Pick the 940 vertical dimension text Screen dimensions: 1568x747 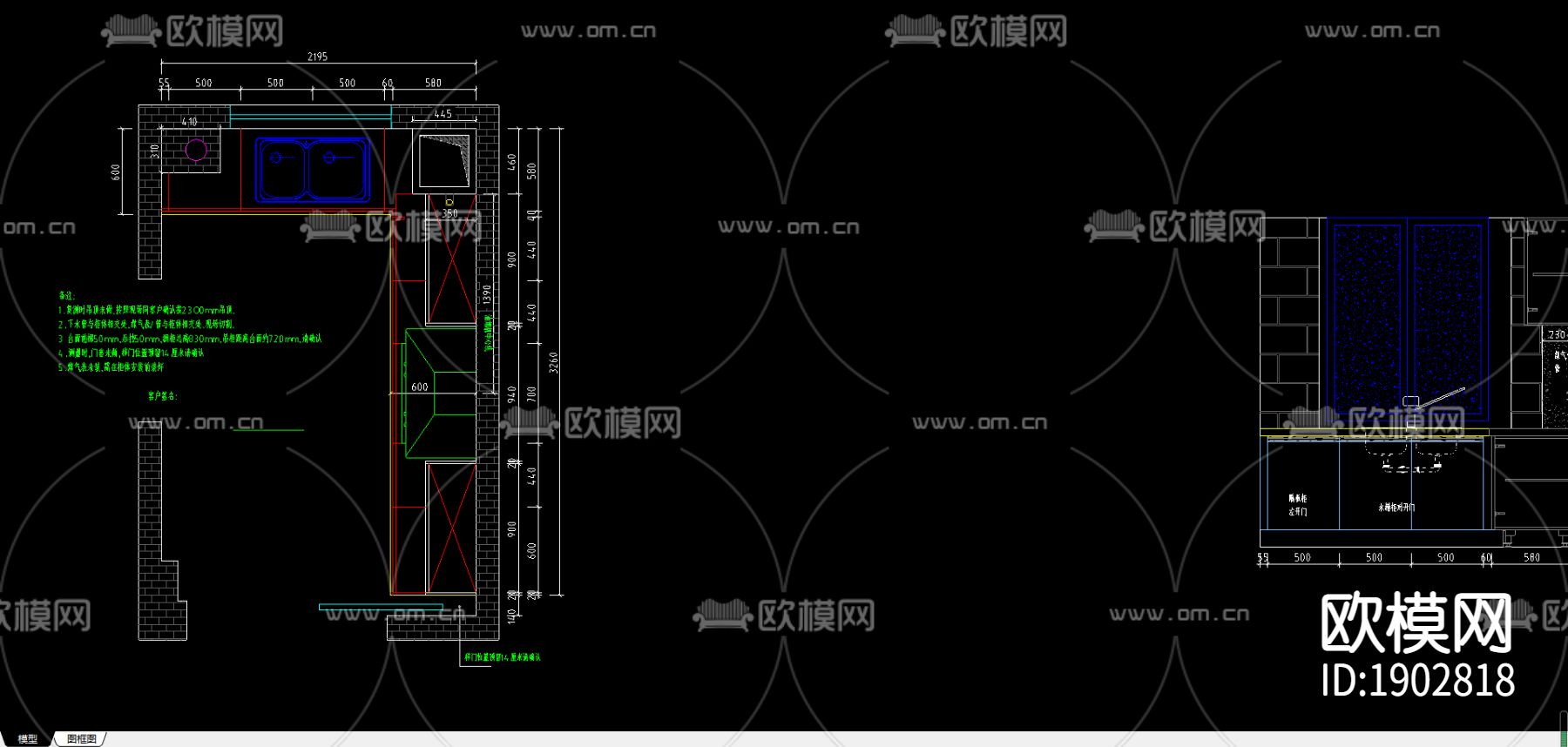tap(511, 394)
